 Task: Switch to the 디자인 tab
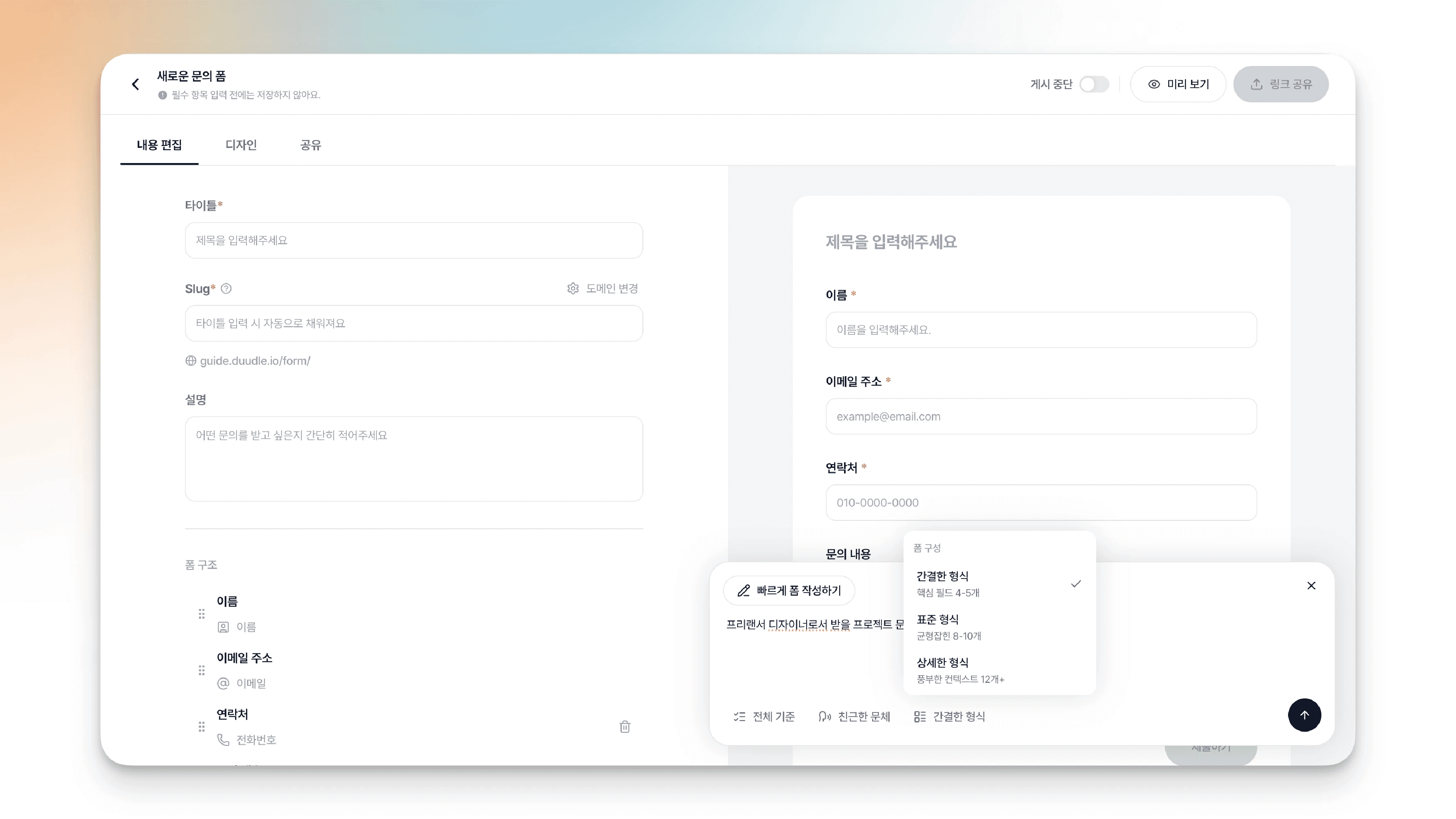pos(241,145)
